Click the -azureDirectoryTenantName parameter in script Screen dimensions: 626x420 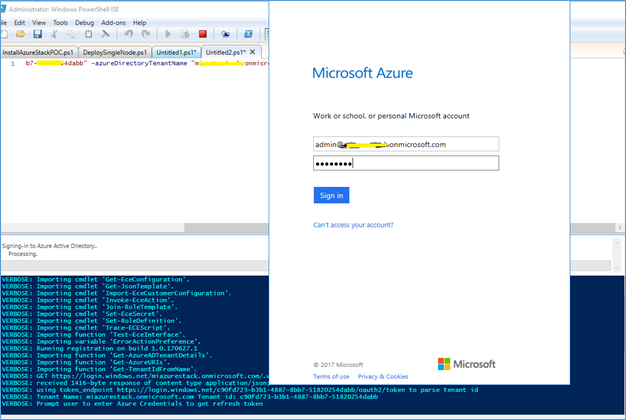(139, 63)
